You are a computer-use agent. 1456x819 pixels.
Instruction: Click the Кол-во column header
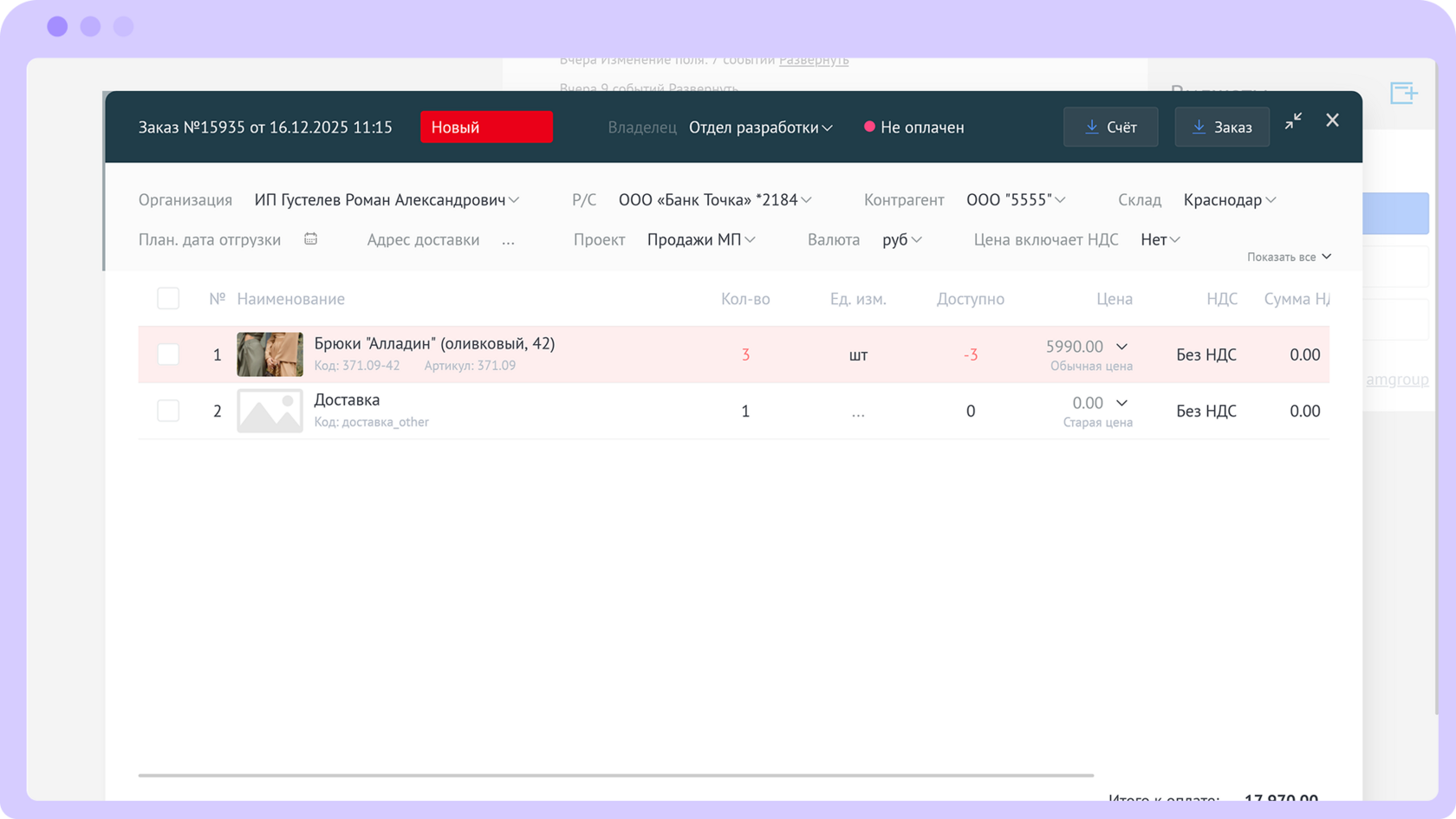(745, 299)
